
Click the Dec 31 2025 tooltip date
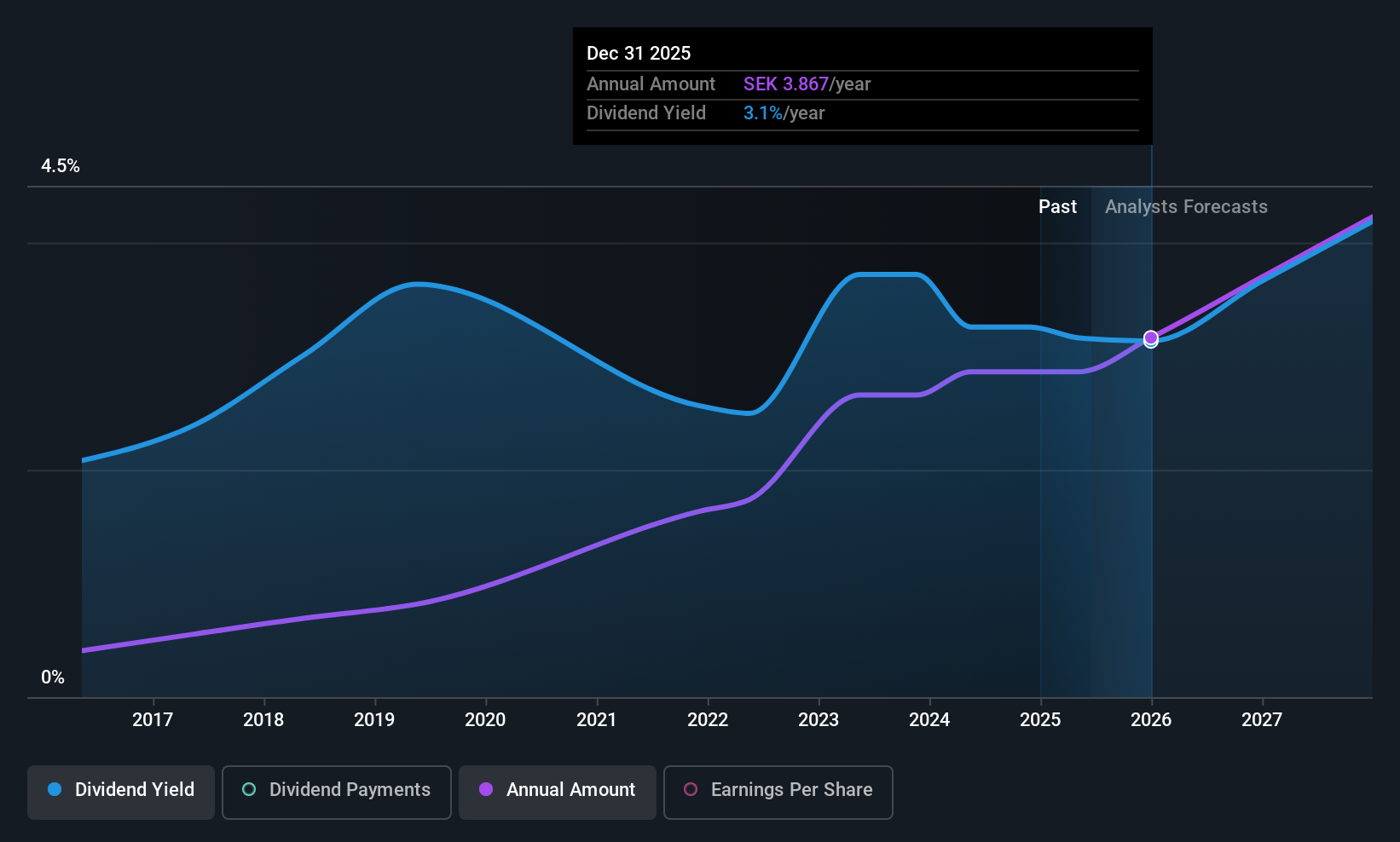coord(639,53)
